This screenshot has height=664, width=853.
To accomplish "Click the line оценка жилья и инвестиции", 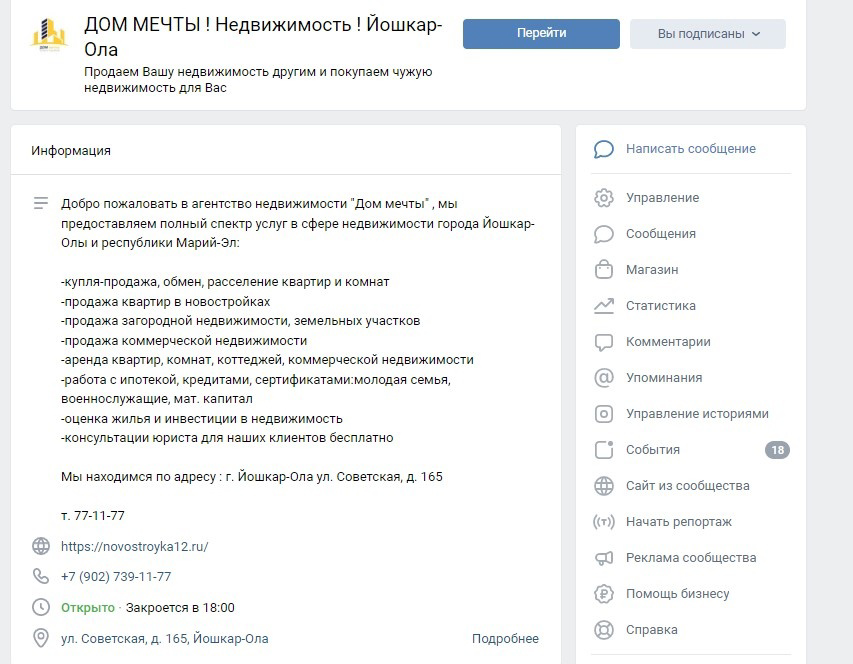I will pos(202,419).
